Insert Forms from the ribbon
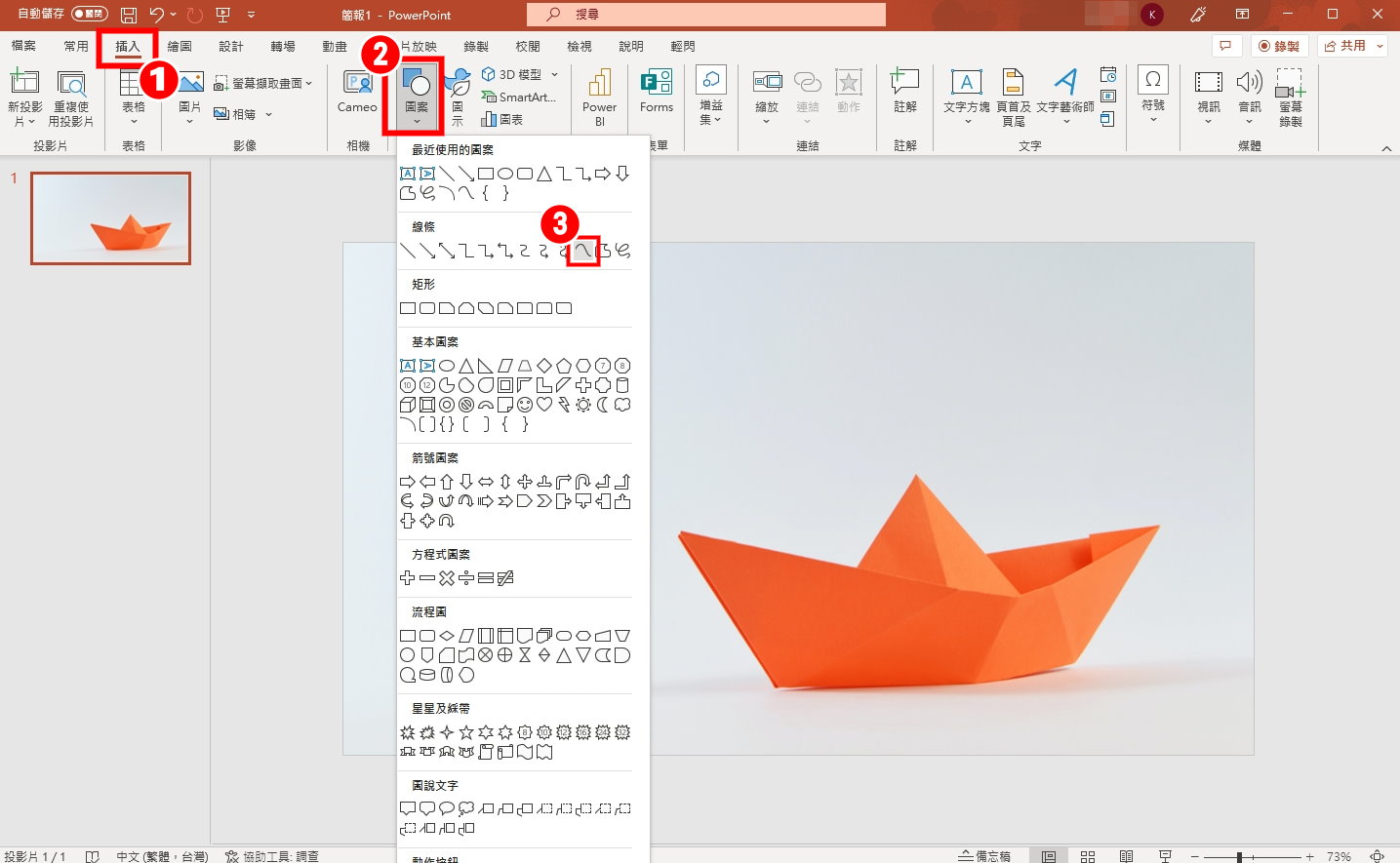 tap(657, 94)
